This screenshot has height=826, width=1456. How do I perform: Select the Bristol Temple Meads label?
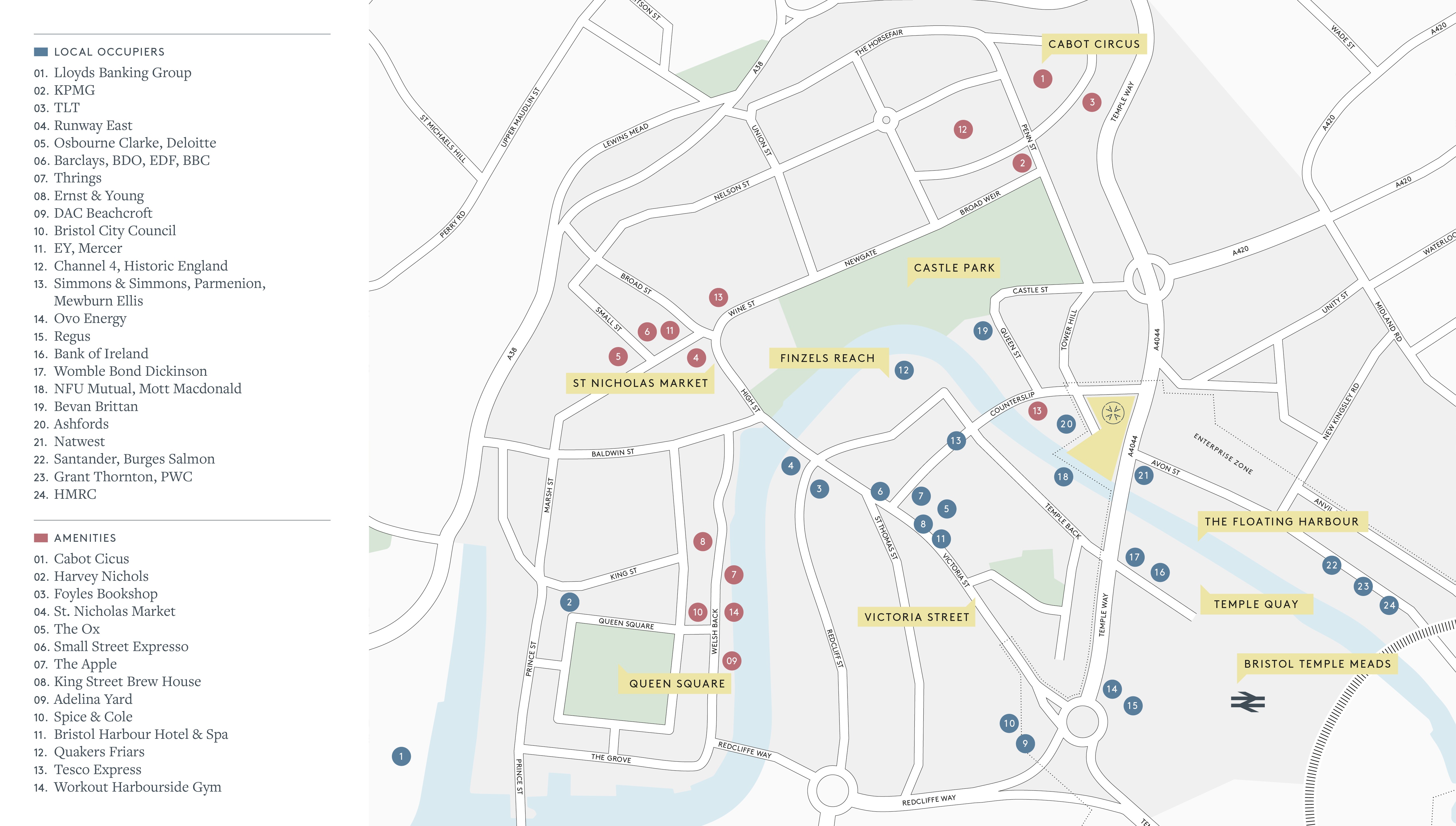(1318, 664)
